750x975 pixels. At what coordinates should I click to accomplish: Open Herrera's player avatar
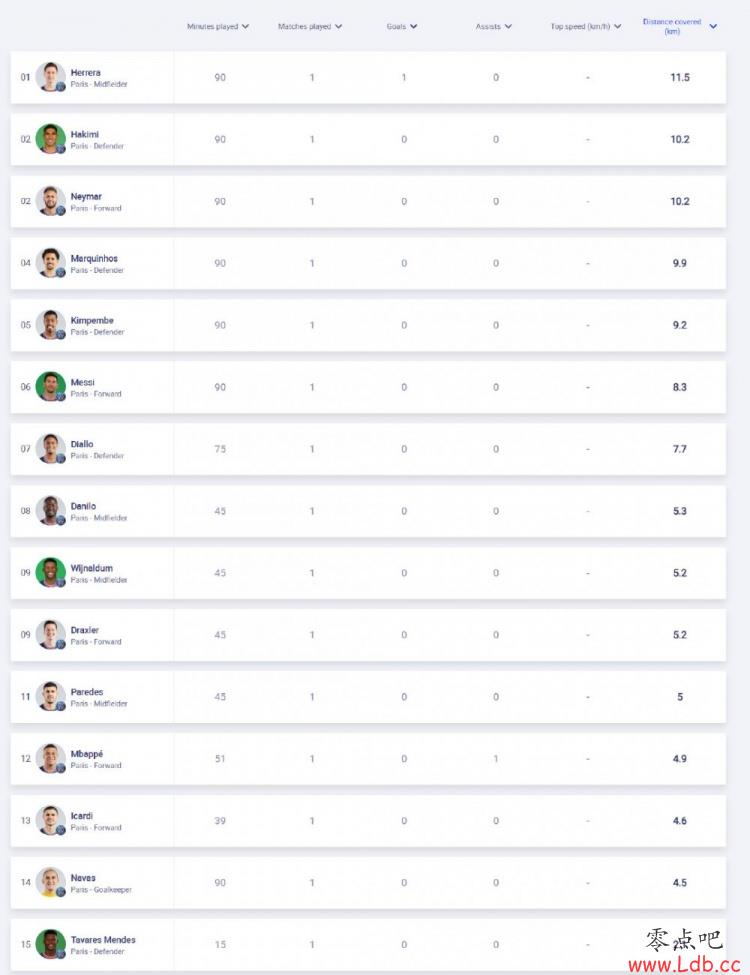click(50, 77)
